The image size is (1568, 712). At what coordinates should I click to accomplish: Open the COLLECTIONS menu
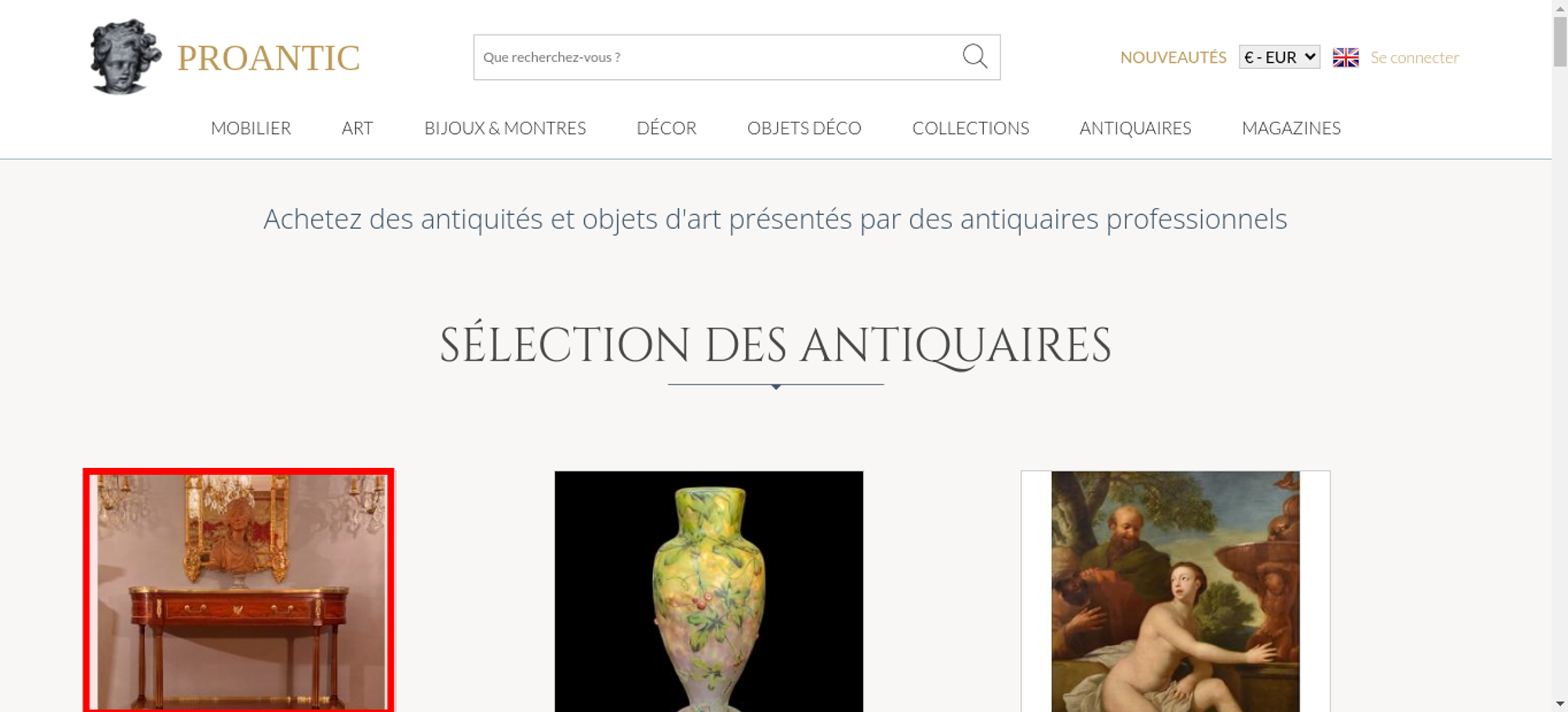tap(971, 128)
